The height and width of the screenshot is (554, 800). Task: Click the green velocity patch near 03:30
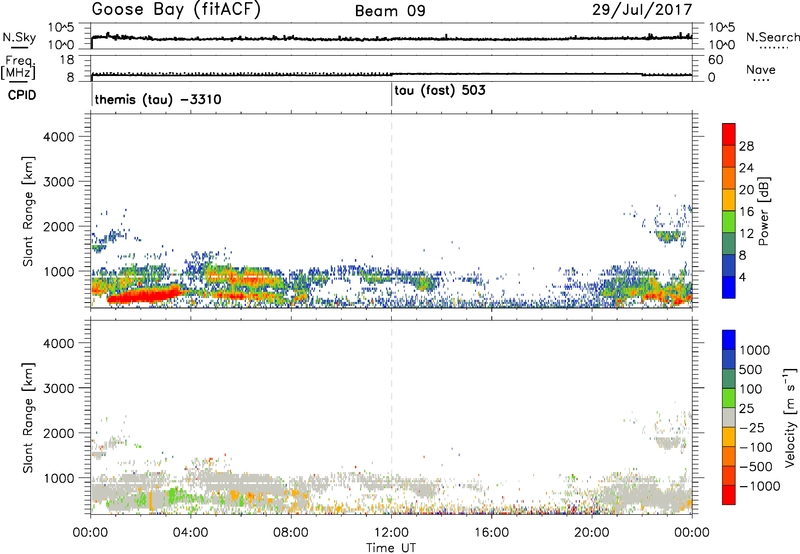click(178, 495)
